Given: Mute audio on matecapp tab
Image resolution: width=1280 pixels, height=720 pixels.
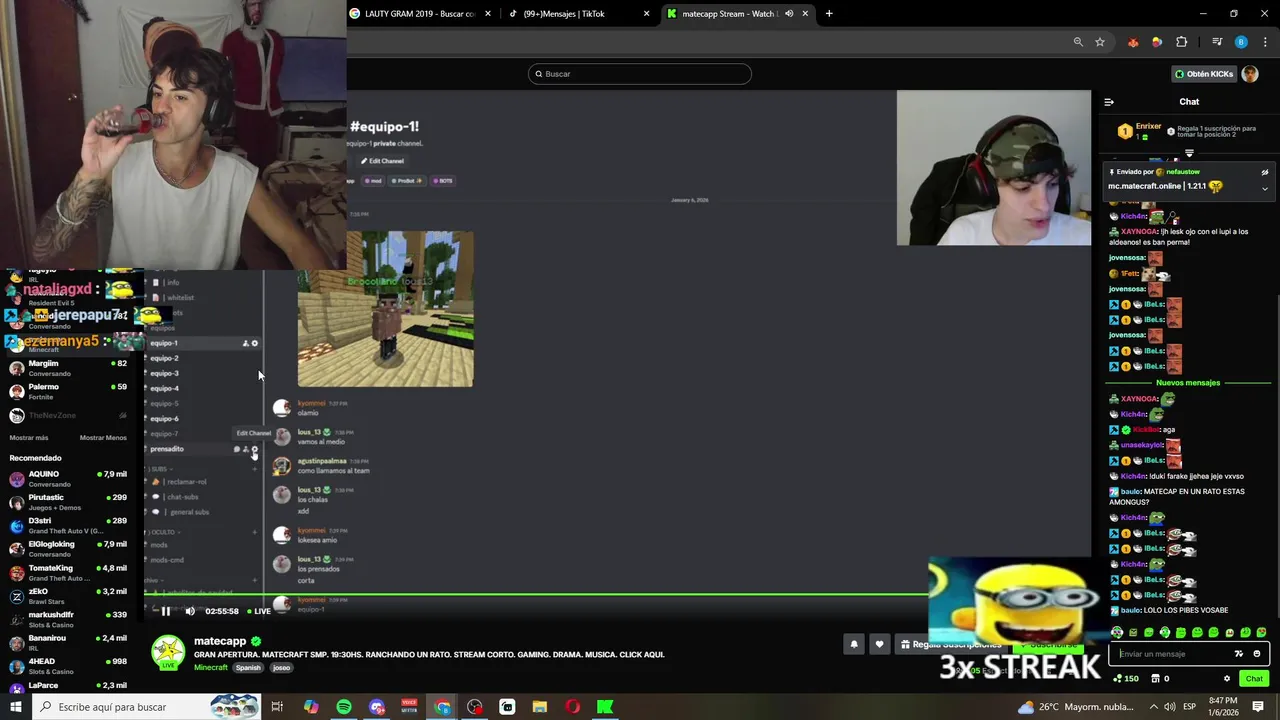Looking at the screenshot, I should click(789, 14).
